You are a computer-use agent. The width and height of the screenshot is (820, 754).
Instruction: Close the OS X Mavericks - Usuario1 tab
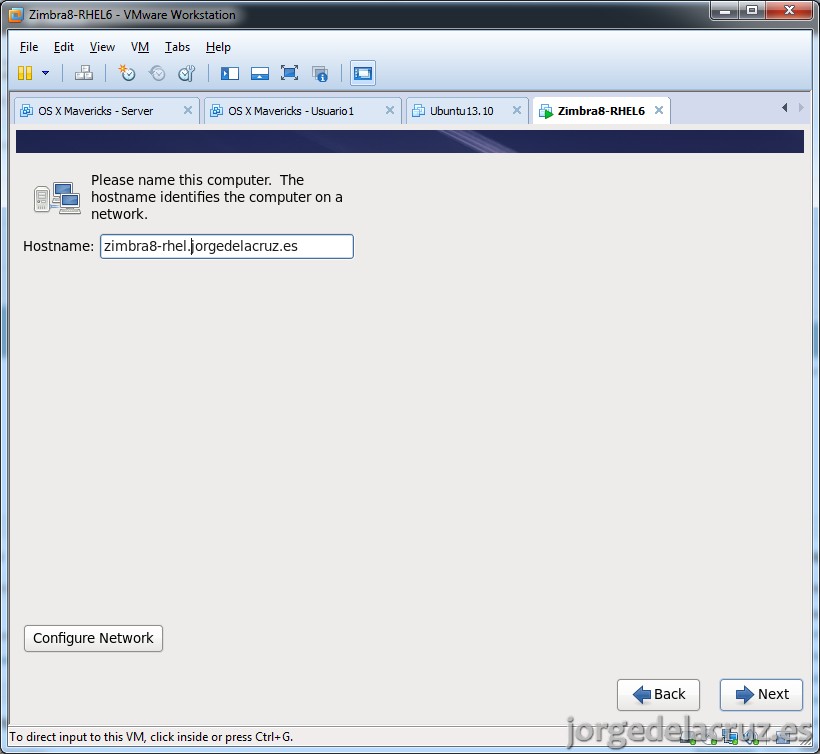click(390, 110)
